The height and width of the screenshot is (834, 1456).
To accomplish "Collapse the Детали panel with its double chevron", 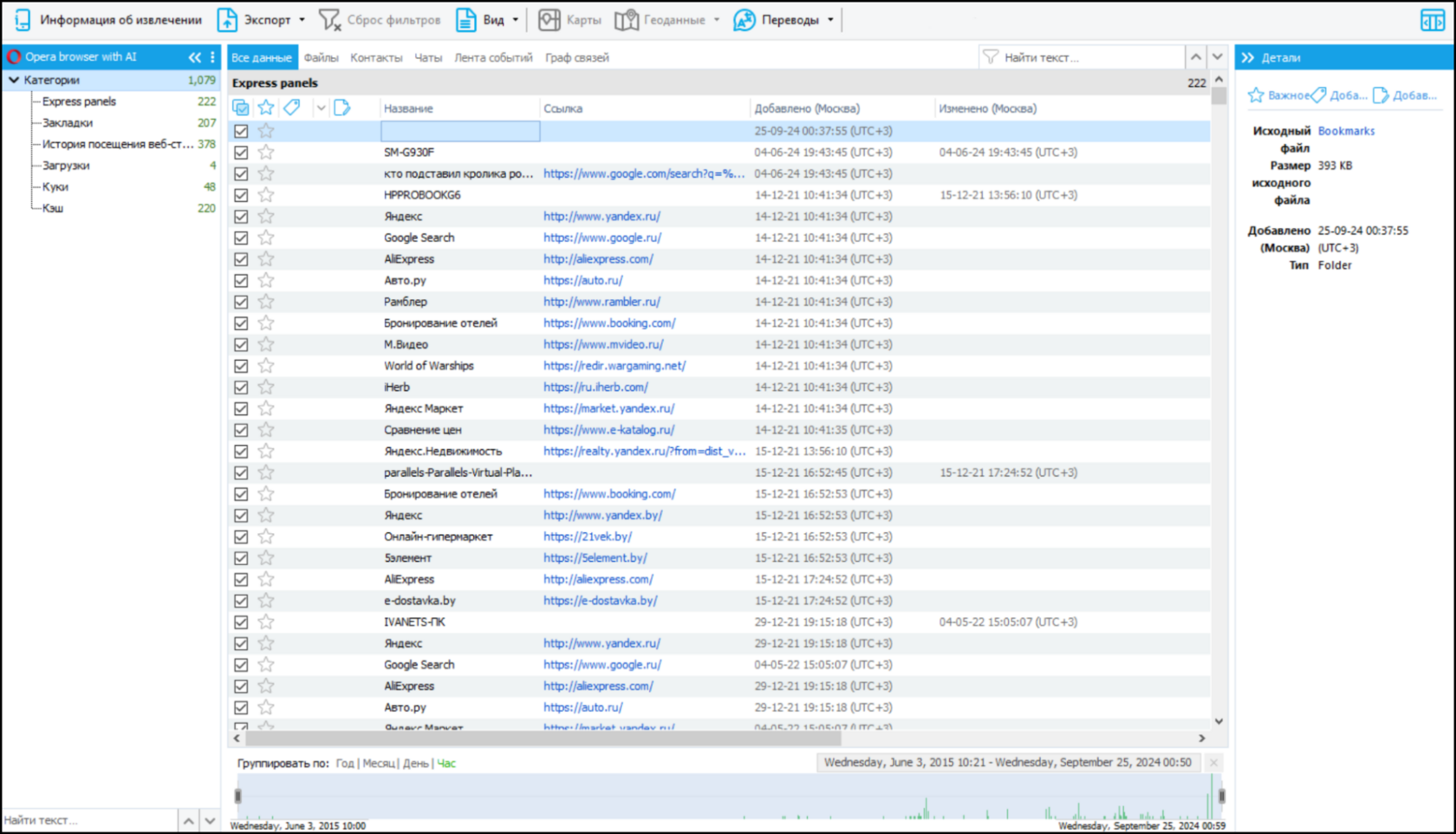I will pos(1247,58).
